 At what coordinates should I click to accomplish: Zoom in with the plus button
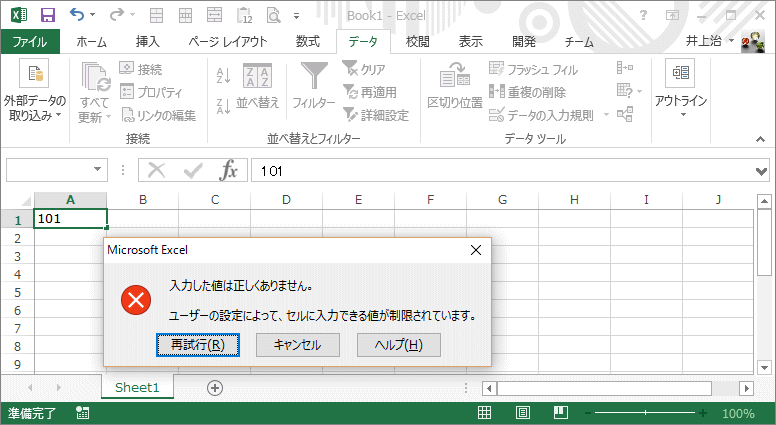coord(702,413)
